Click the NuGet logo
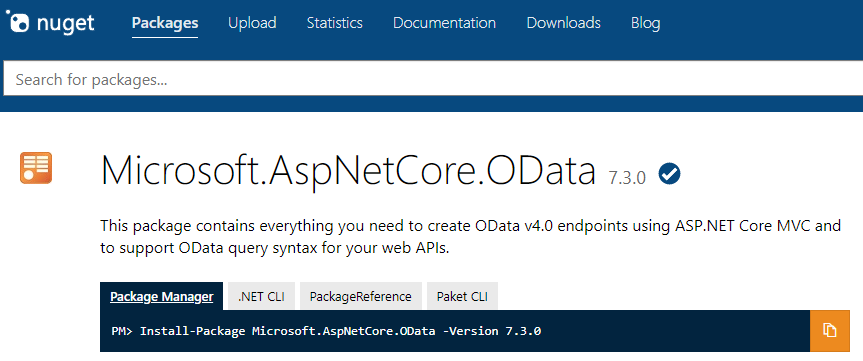Image resolution: width=863 pixels, height=361 pixels. tap(50, 23)
